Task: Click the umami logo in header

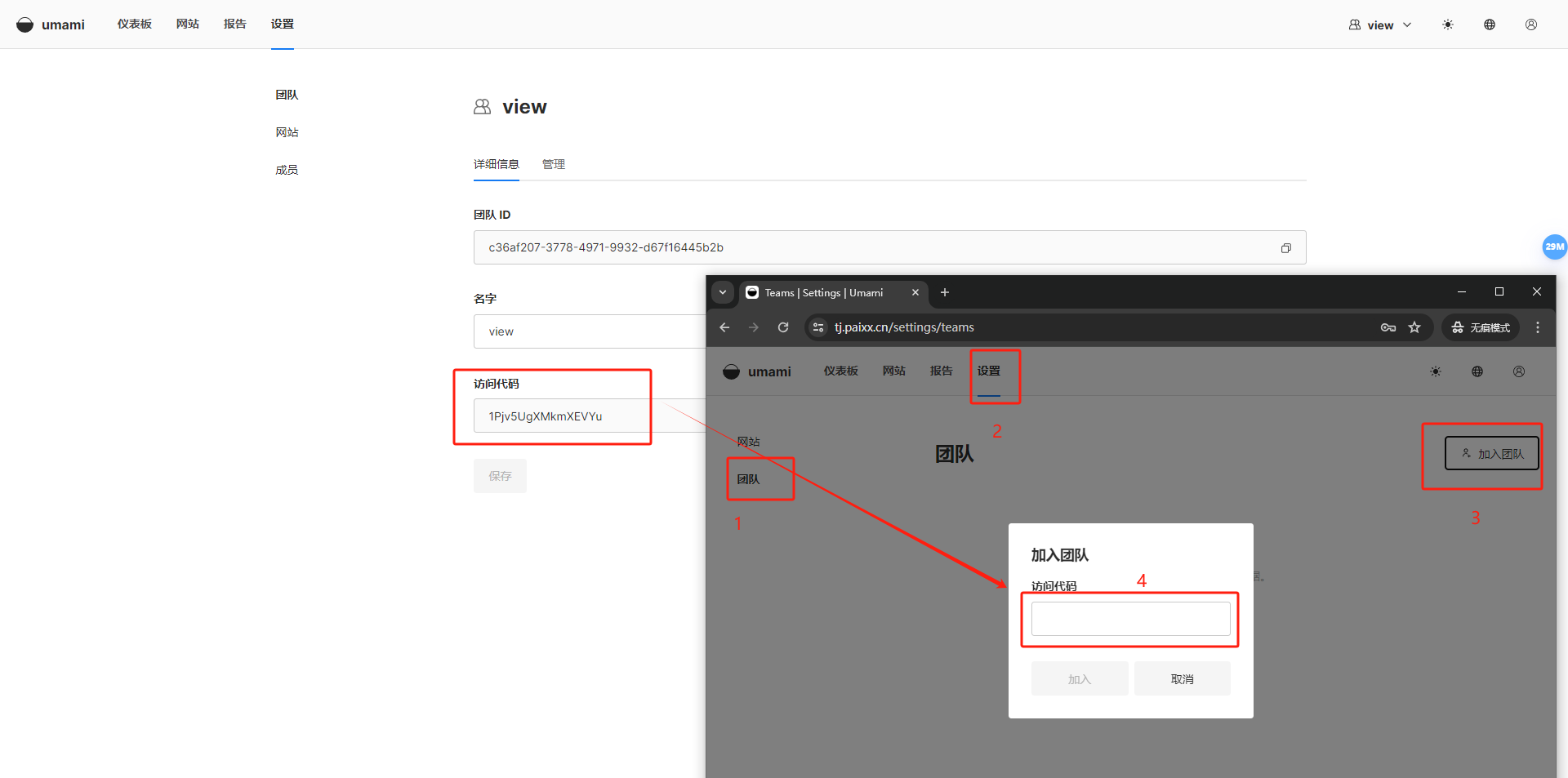Action: click(x=51, y=24)
